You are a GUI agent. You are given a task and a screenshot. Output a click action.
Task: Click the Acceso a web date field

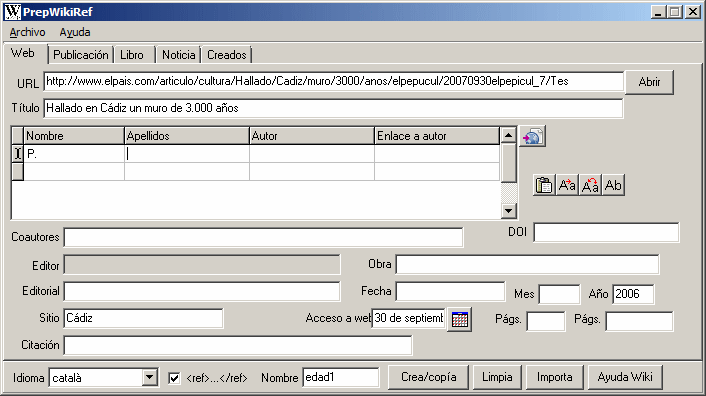point(408,318)
